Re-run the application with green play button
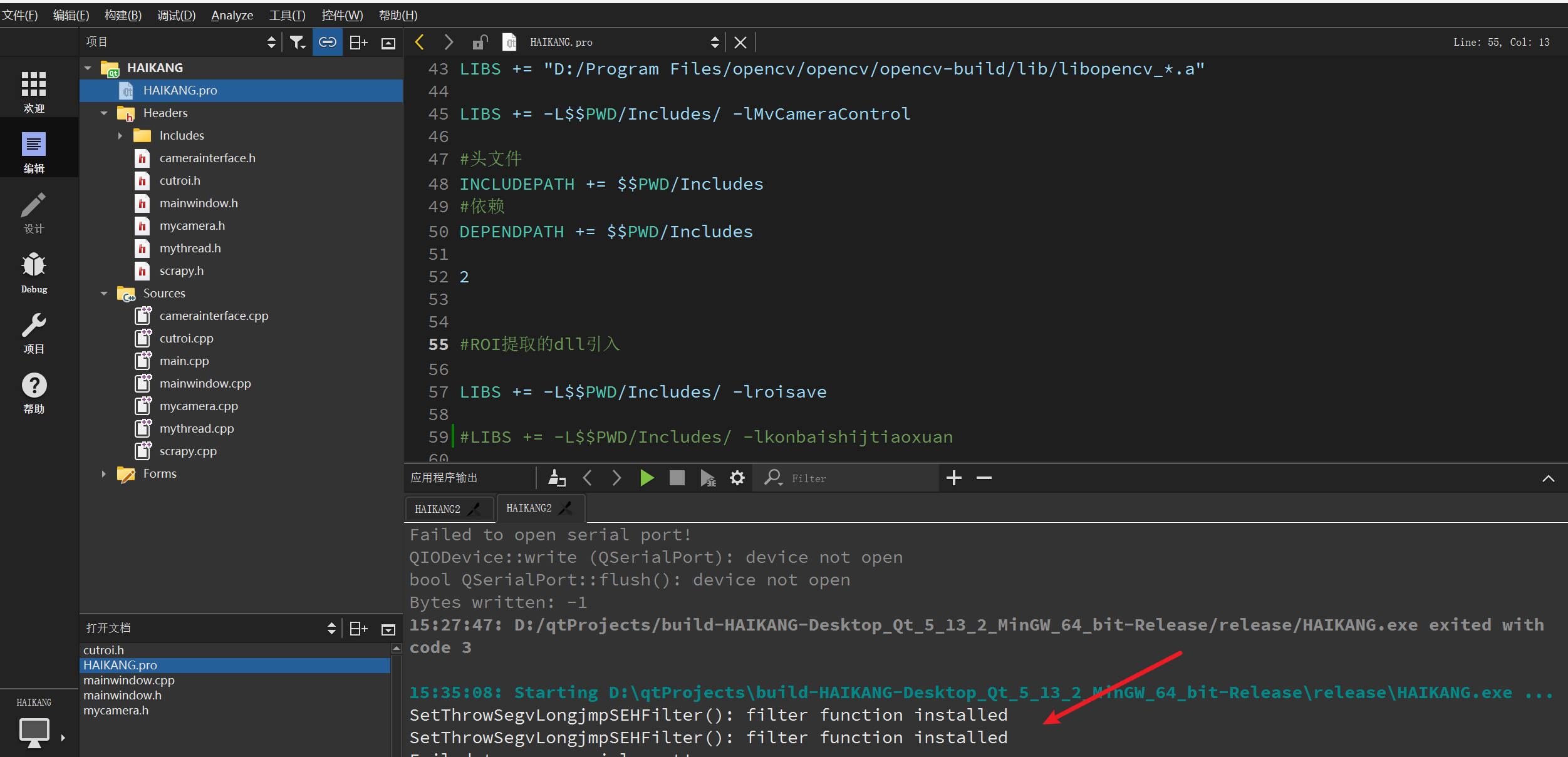Screen dimensions: 1568x757 (647, 478)
